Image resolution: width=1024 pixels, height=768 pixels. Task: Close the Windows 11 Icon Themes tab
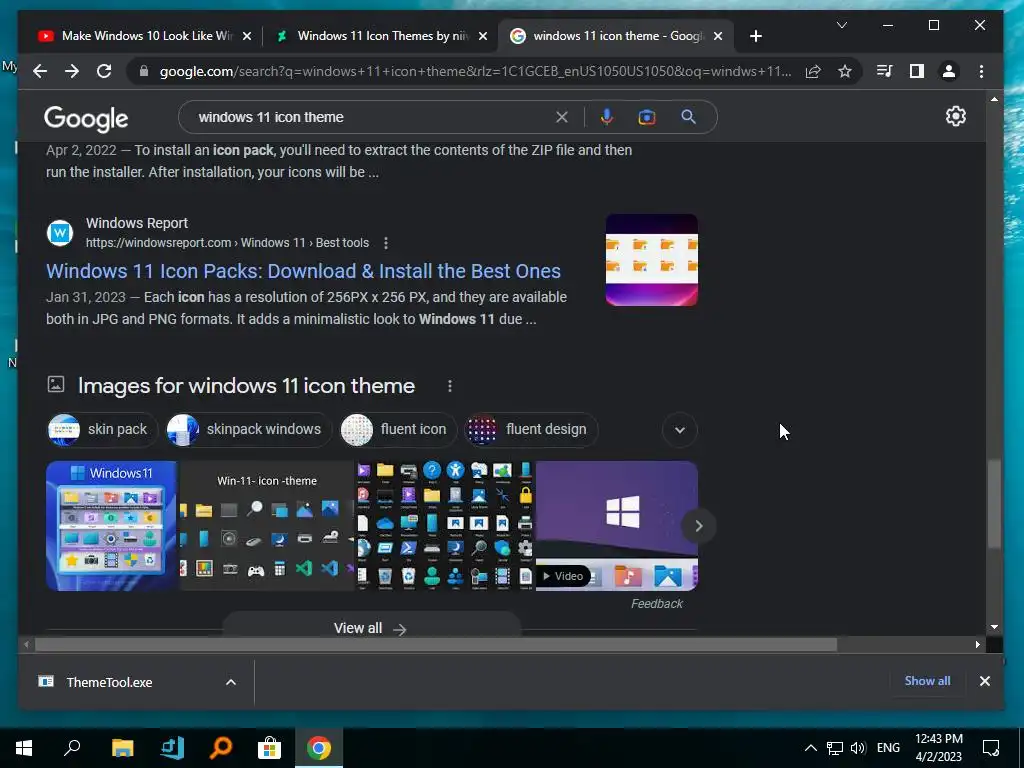483,37
